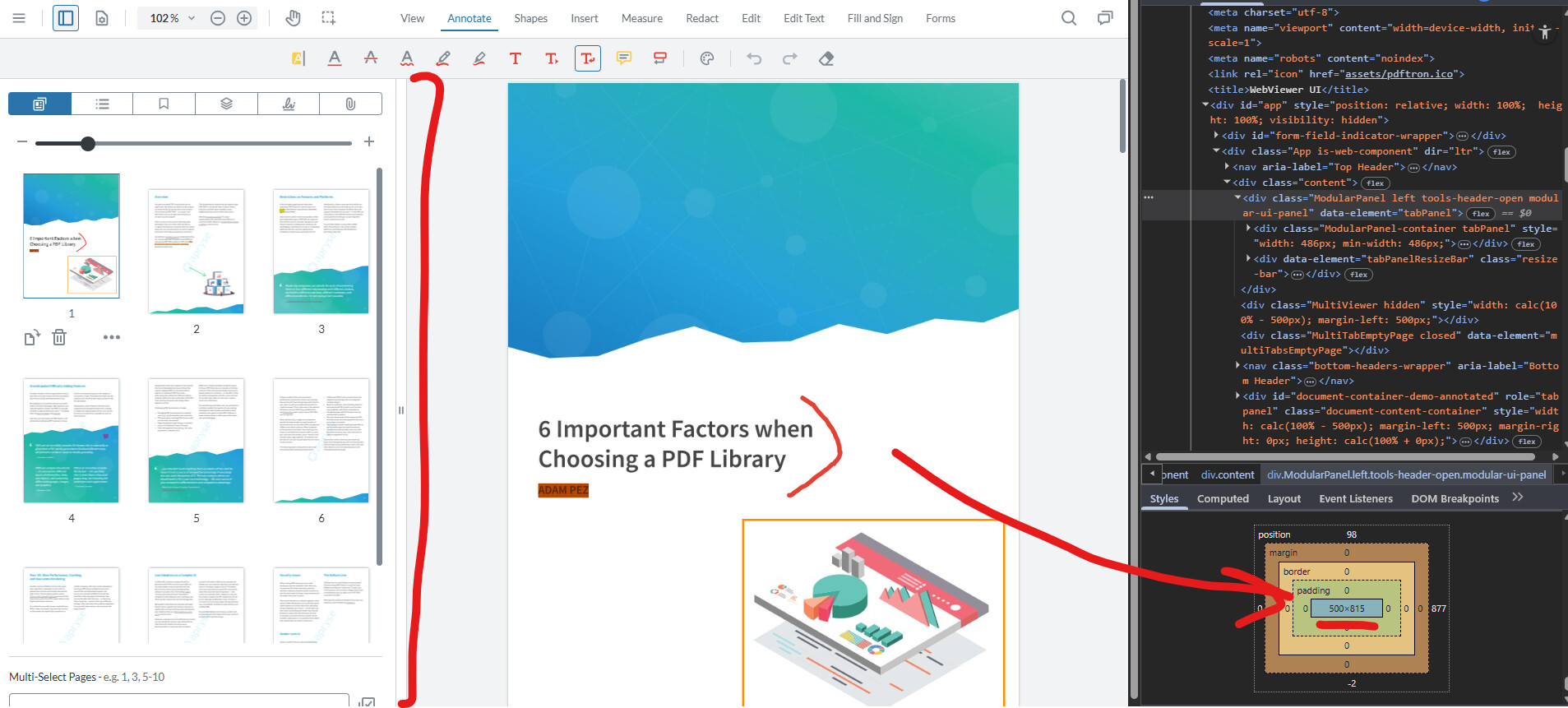The width and height of the screenshot is (1568, 708).
Task: Select the Highlight text tool
Action: point(298,58)
